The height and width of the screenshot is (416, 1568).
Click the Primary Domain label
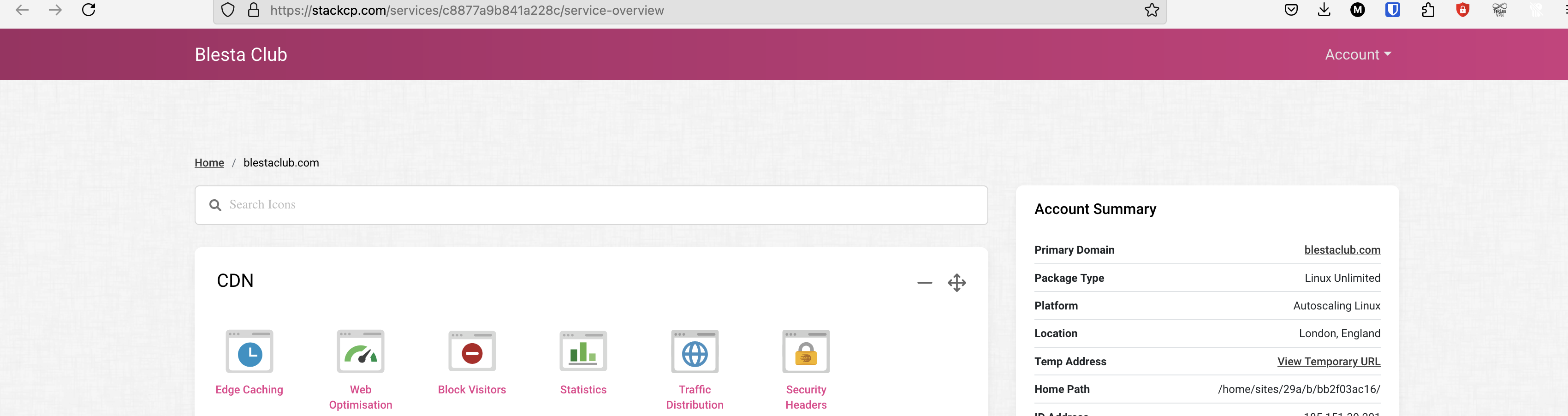coord(1075,250)
